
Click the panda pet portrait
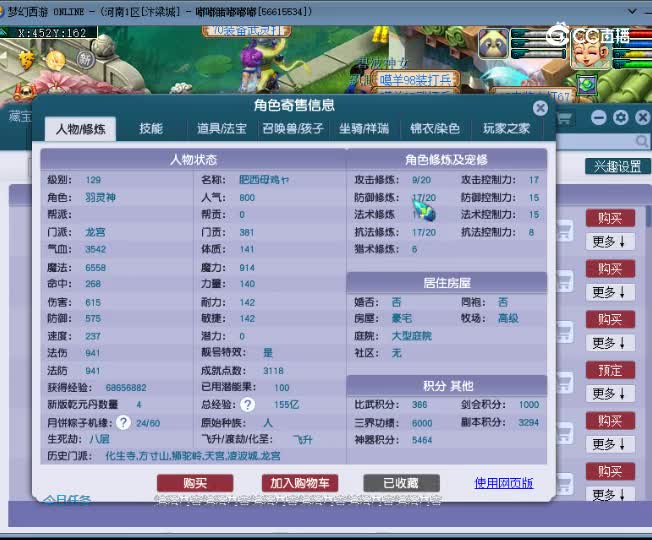[x=494, y=43]
